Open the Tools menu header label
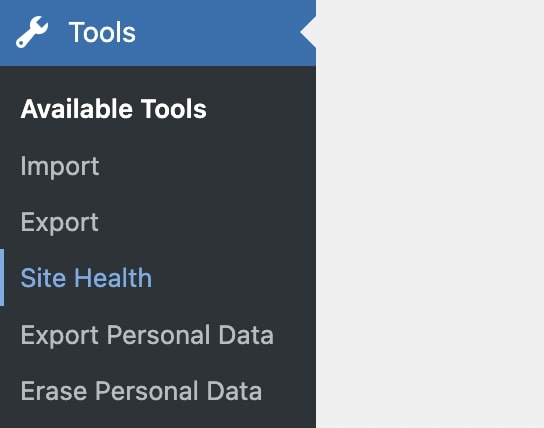The image size is (544, 428). coord(102,32)
